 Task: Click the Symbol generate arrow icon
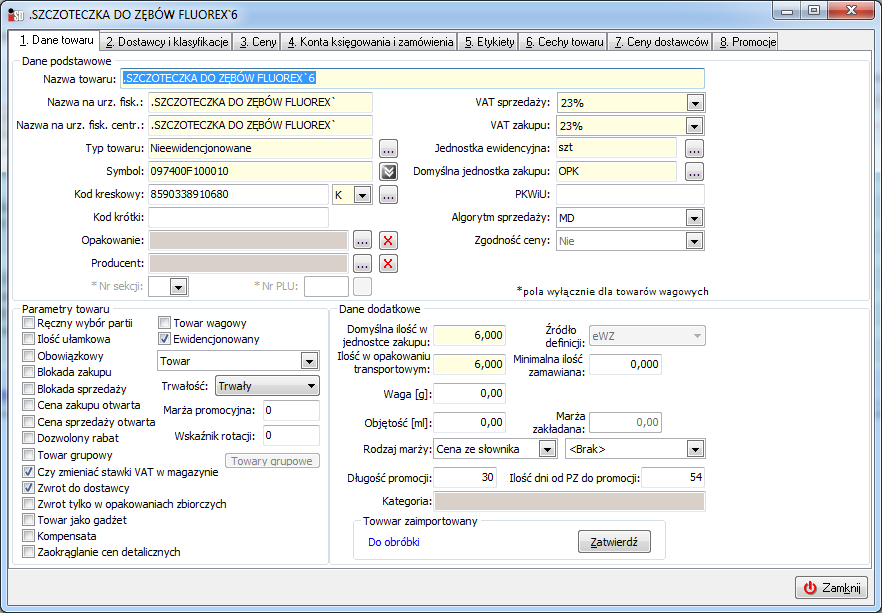click(388, 172)
